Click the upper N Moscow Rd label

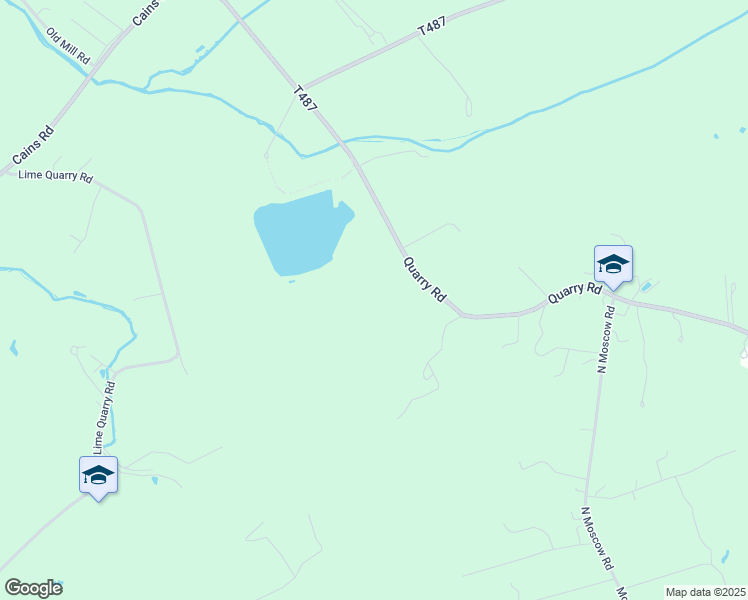tap(606, 340)
